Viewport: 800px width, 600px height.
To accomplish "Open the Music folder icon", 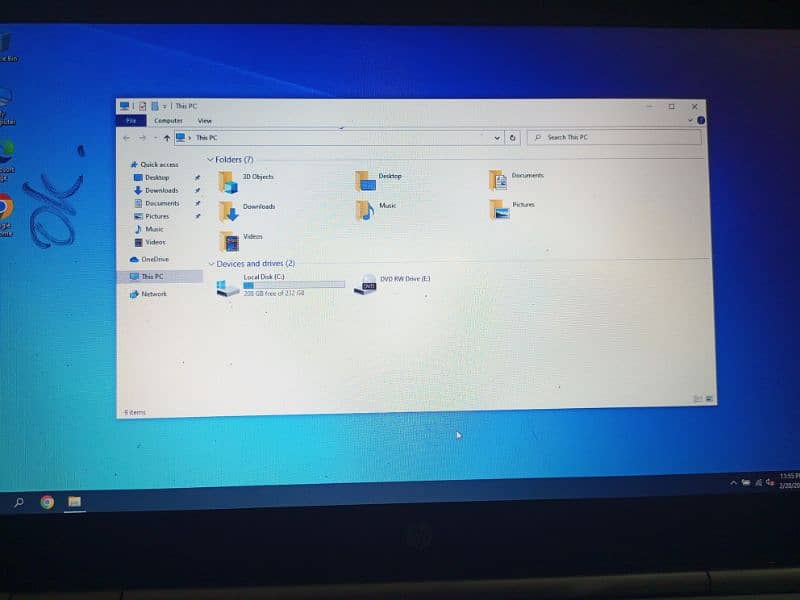I will point(366,210).
